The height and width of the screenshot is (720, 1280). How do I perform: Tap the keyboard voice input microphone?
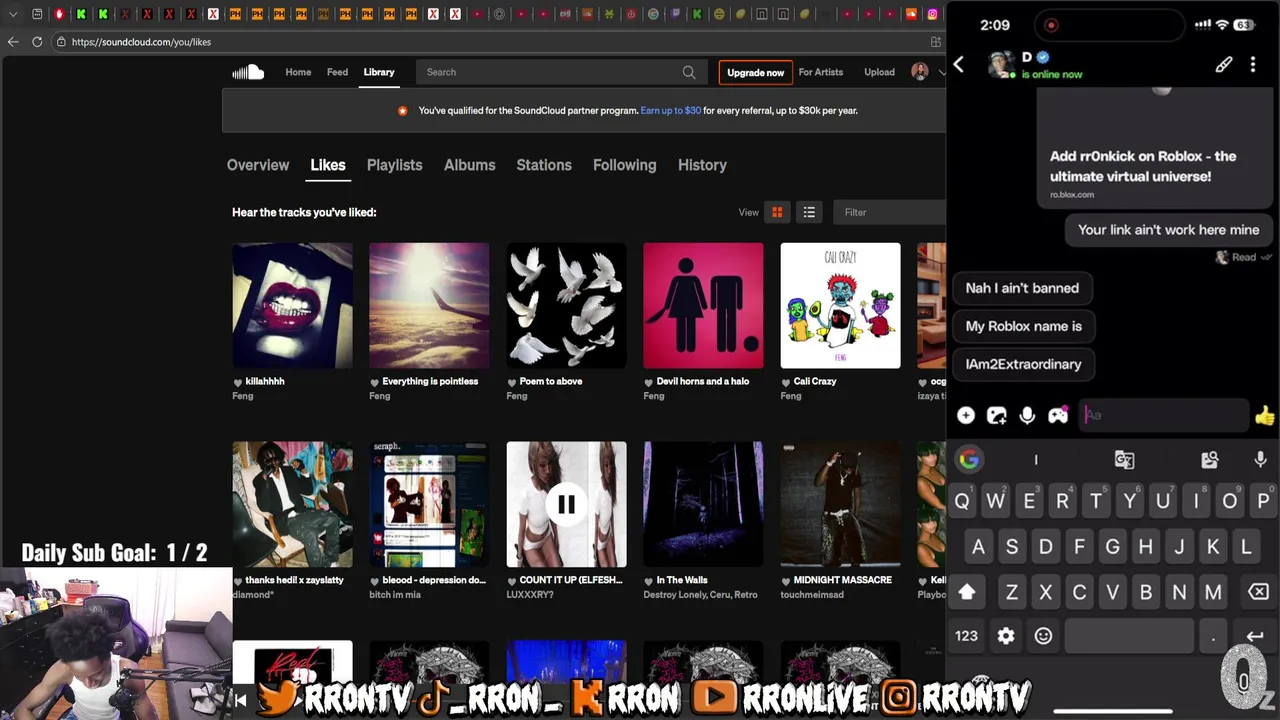click(x=1260, y=459)
